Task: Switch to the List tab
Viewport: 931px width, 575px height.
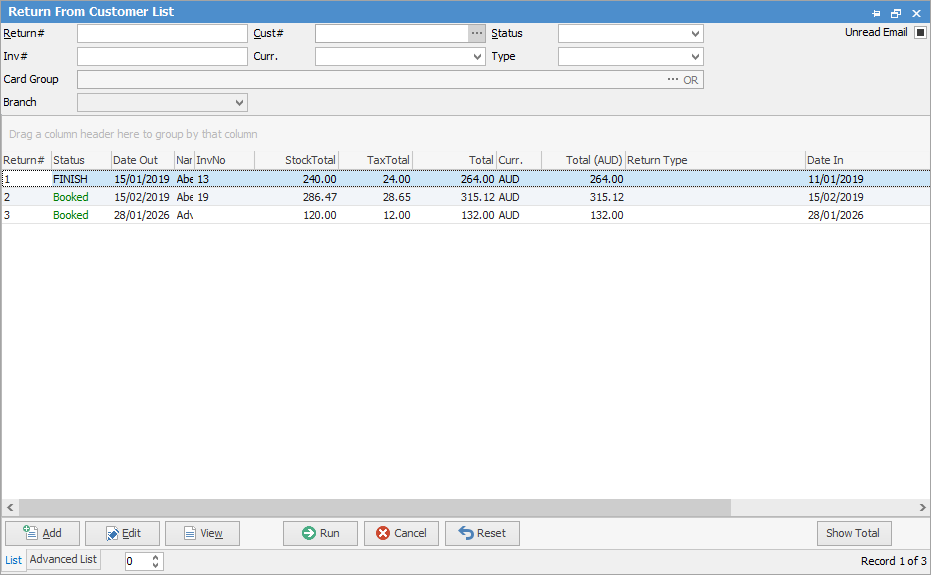Action: click(x=14, y=560)
